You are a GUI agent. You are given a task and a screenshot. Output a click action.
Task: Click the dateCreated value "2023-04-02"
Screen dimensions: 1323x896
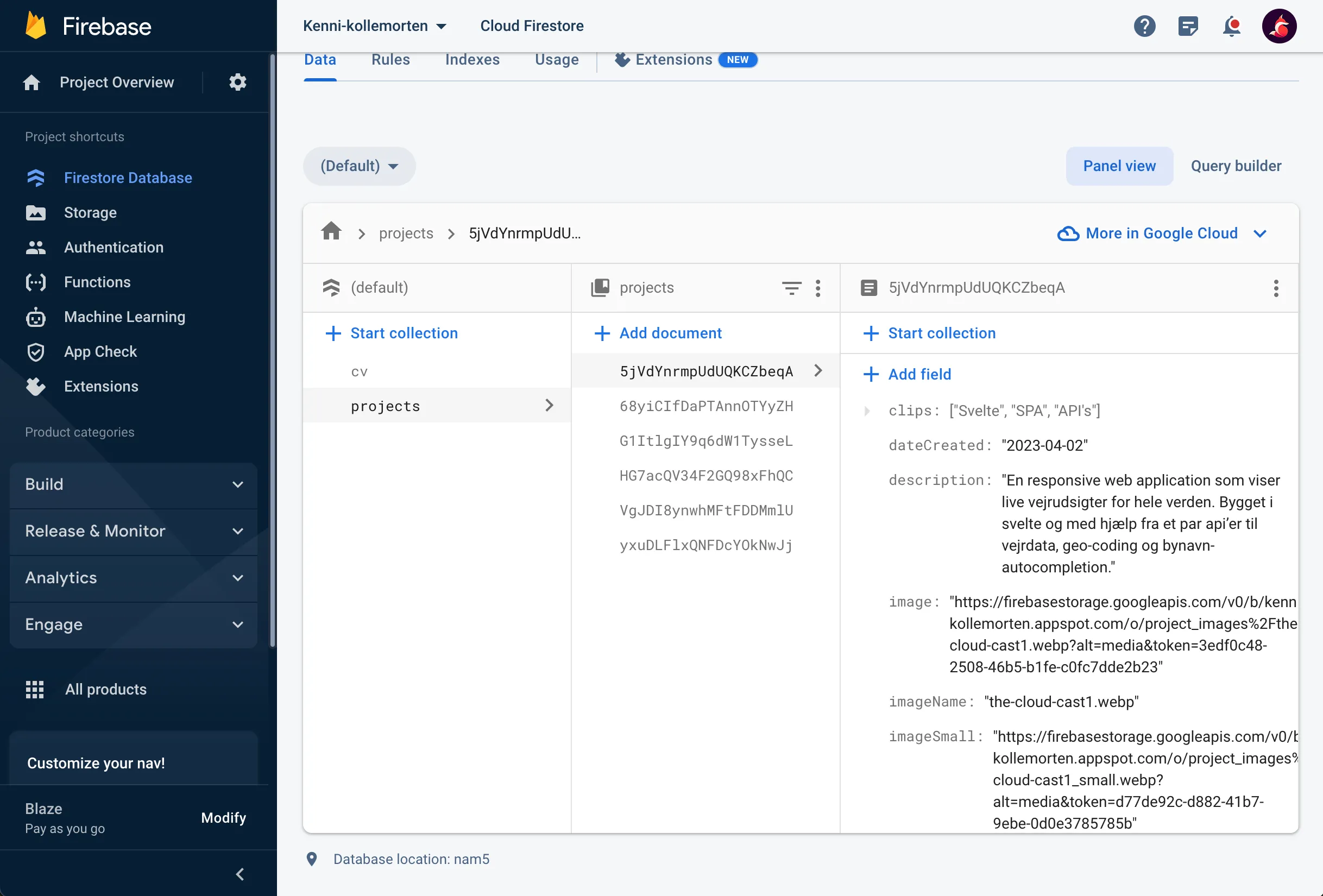coord(1044,446)
